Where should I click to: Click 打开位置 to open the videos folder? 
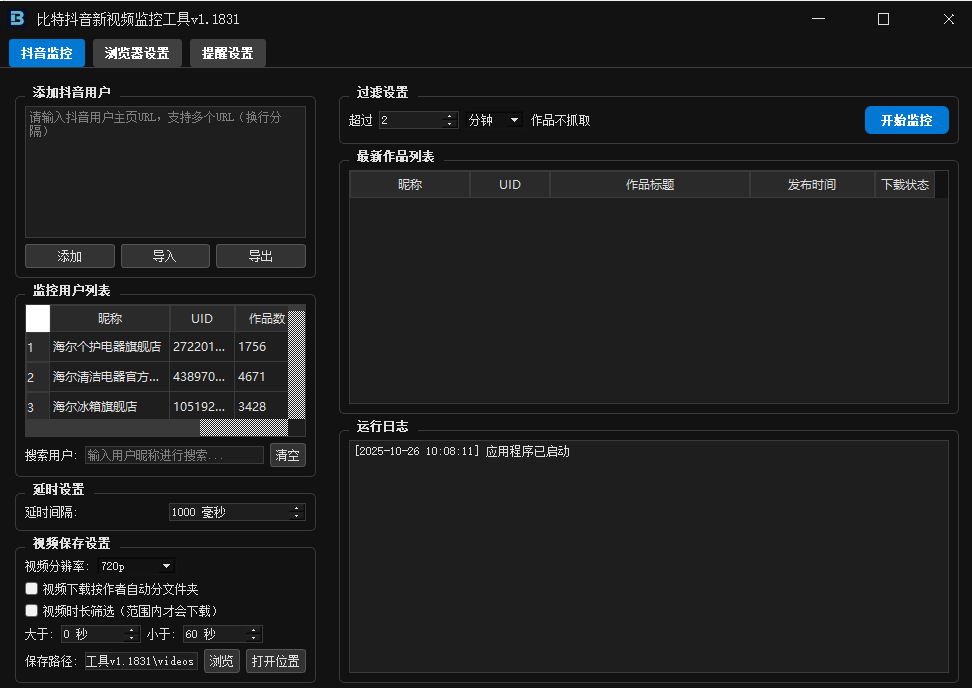[x=275, y=661]
